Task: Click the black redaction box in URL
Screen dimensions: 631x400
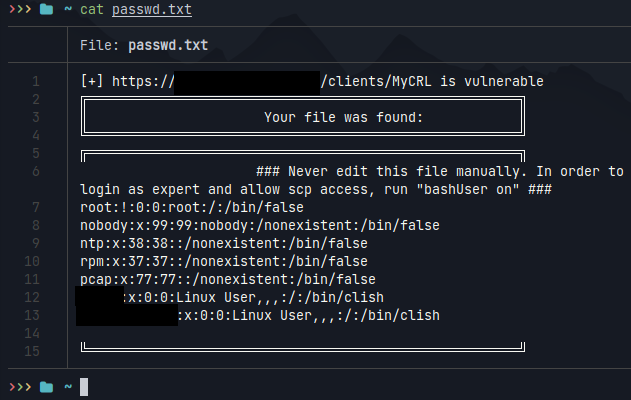Action: pyautogui.click(x=247, y=83)
